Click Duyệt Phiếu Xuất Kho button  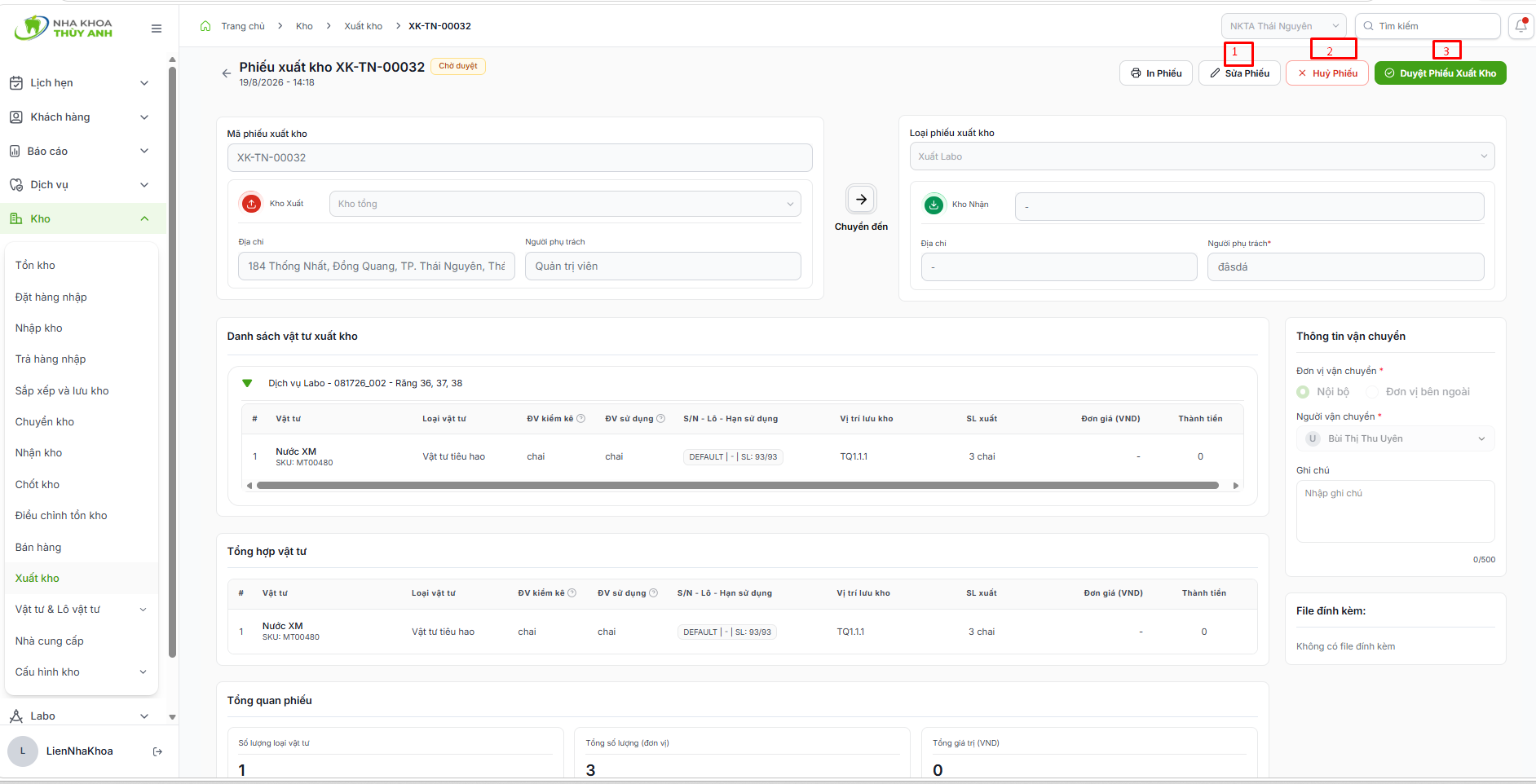[1441, 73]
